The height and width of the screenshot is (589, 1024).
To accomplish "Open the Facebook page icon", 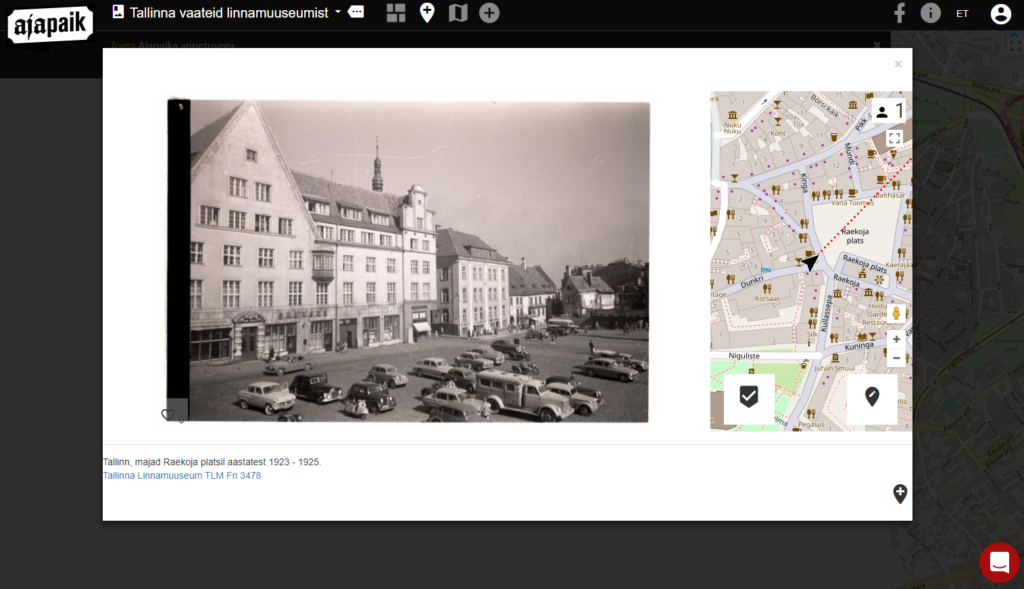I will click(899, 13).
